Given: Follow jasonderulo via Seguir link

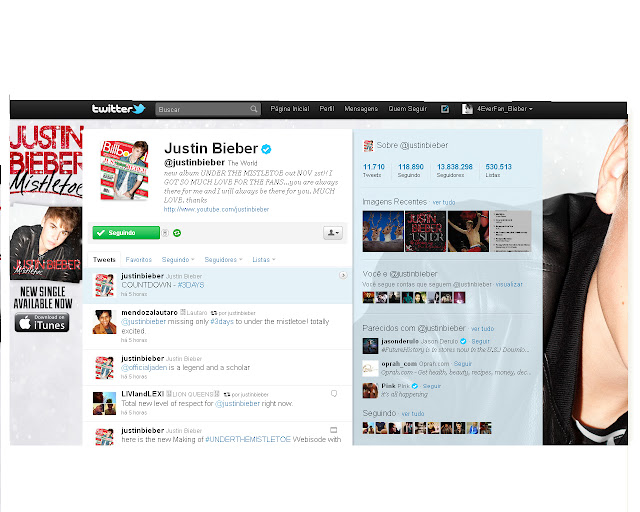Looking at the screenshot, I should point(480,341).
